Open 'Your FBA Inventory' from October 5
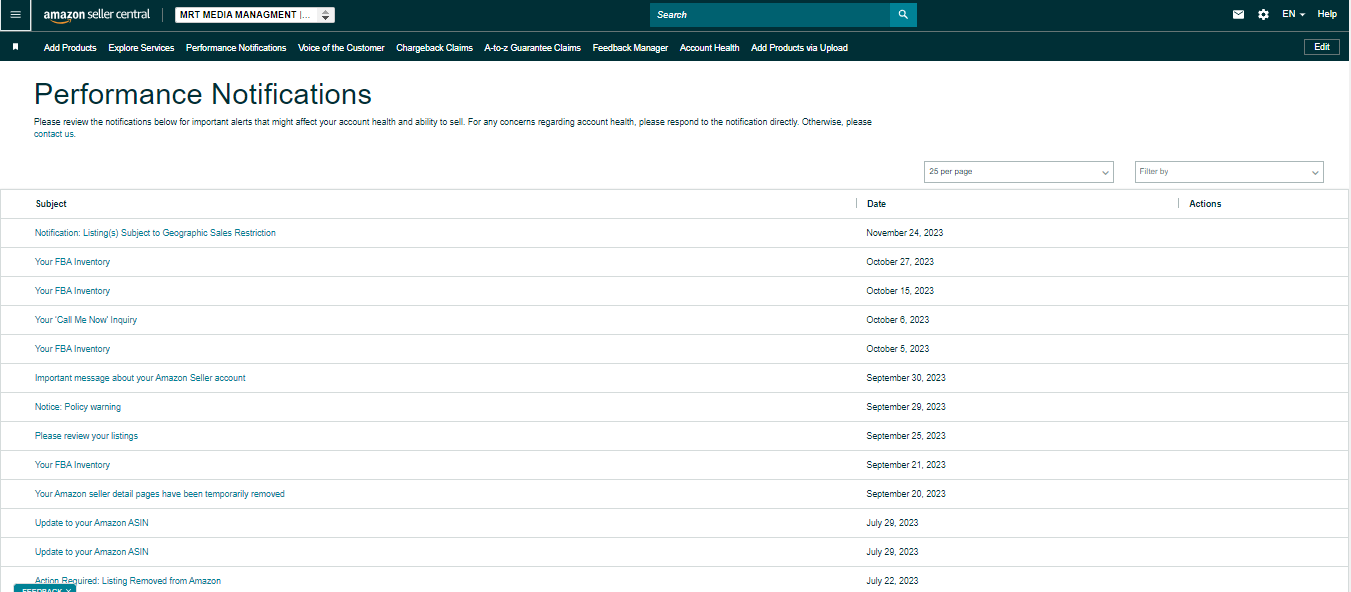 click(72, 349)
